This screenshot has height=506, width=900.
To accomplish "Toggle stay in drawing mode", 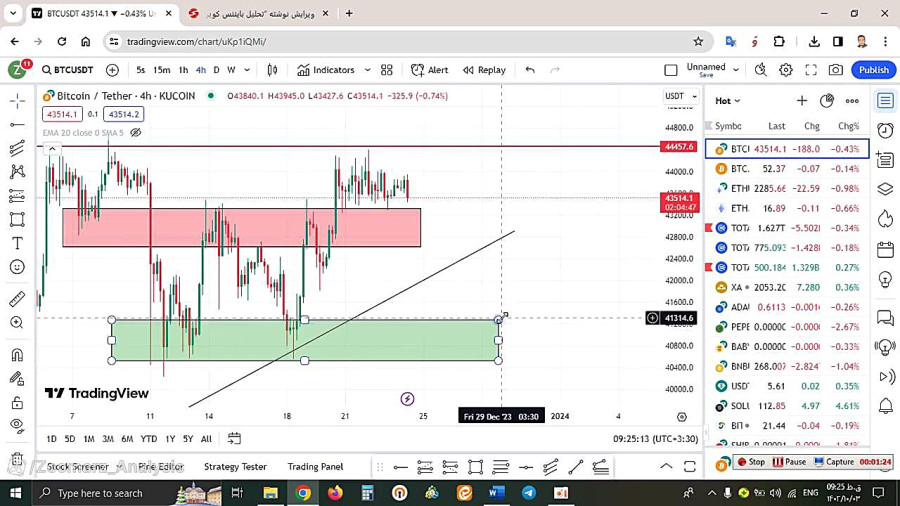I will 17,379.
